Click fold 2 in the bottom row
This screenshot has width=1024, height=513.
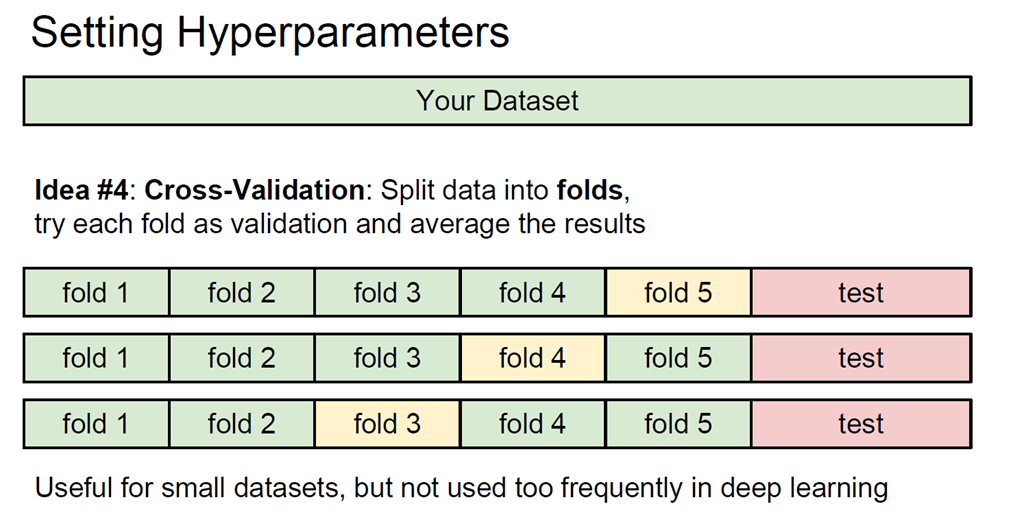pos(241,424)
